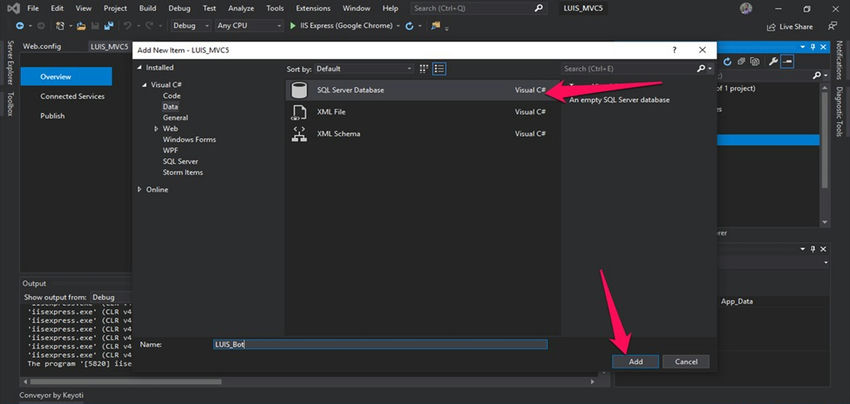Open the Send Feedback icon
850x404 pixels.
[x=832, y=25]
